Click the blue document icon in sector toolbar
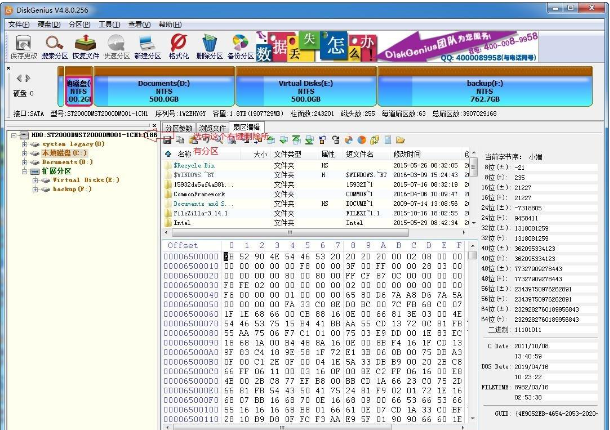 point(388,140)
